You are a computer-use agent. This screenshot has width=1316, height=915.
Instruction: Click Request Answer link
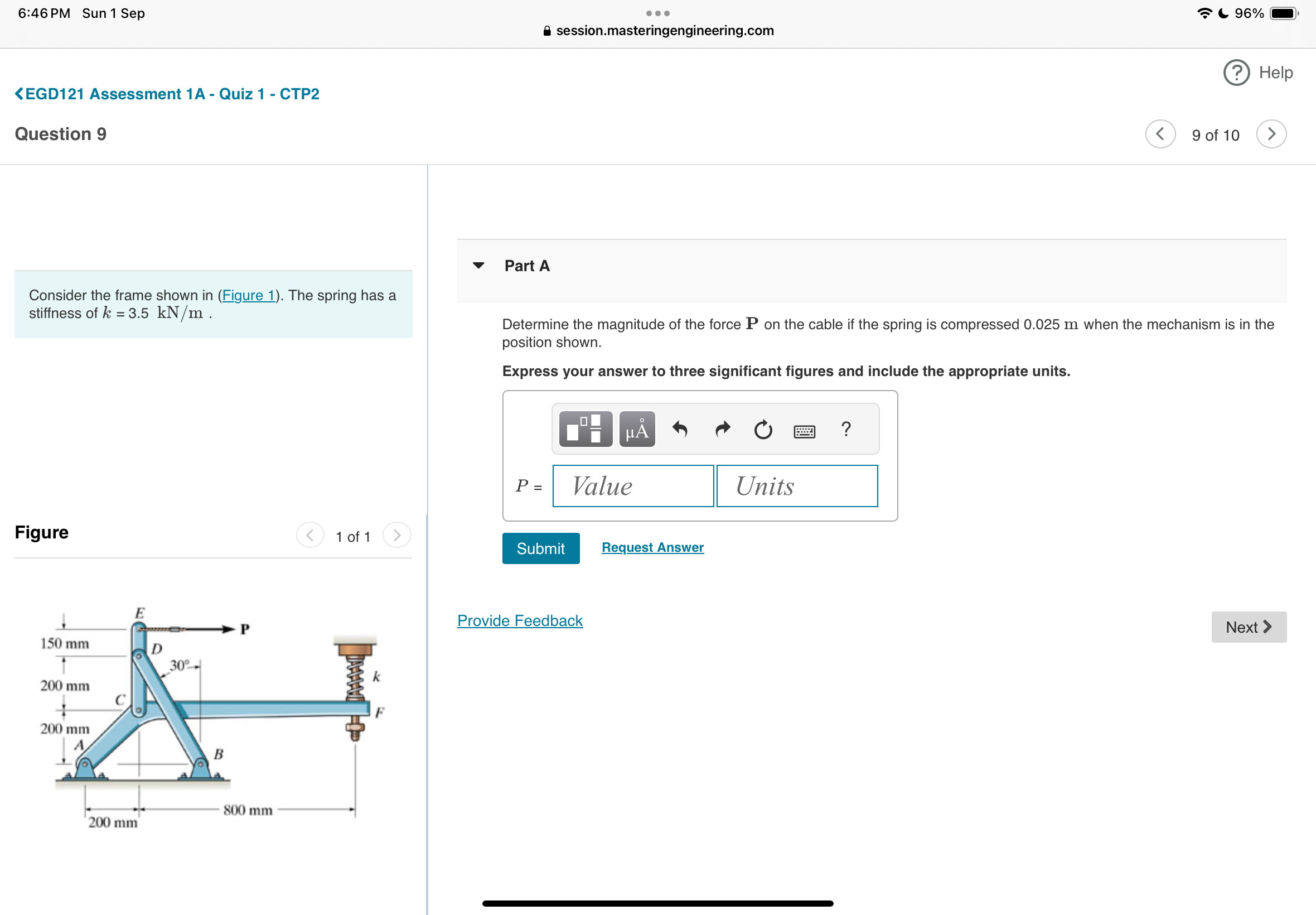(x=652, y=547)
